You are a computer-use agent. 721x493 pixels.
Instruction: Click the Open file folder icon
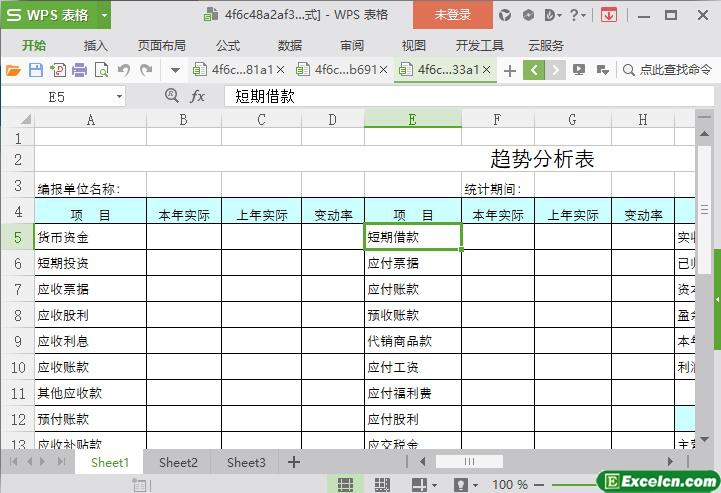tap(13, 70)
